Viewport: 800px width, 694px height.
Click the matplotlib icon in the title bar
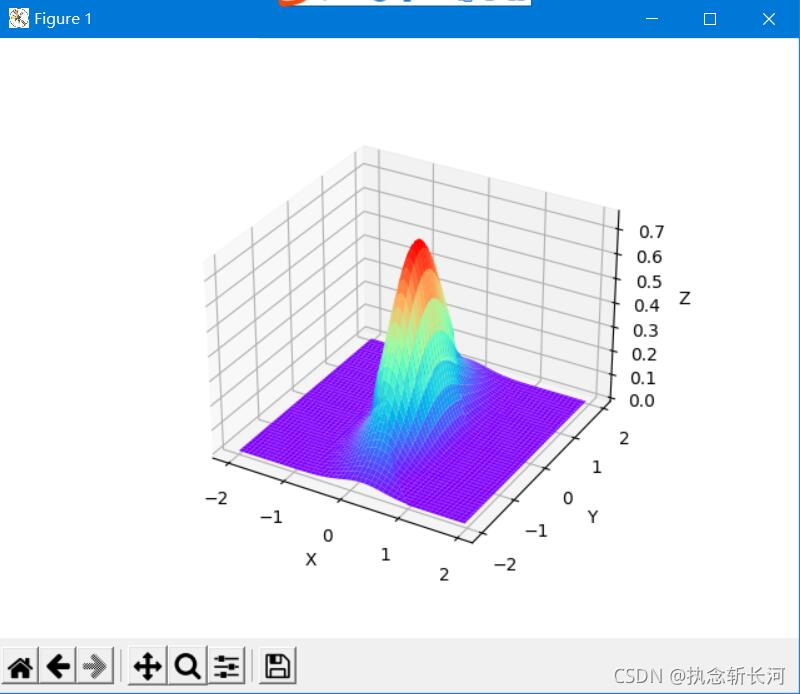pos(18,19)
